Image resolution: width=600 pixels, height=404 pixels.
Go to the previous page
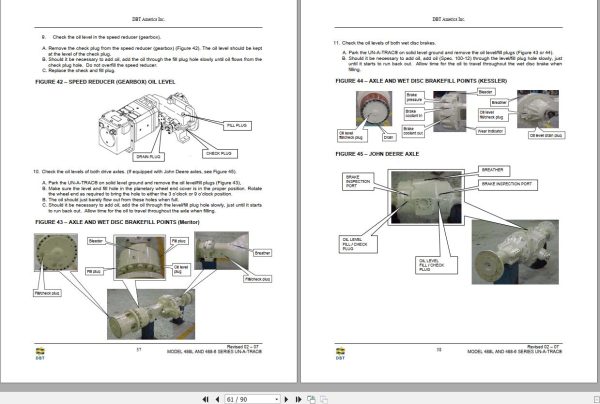click(217, 399)
